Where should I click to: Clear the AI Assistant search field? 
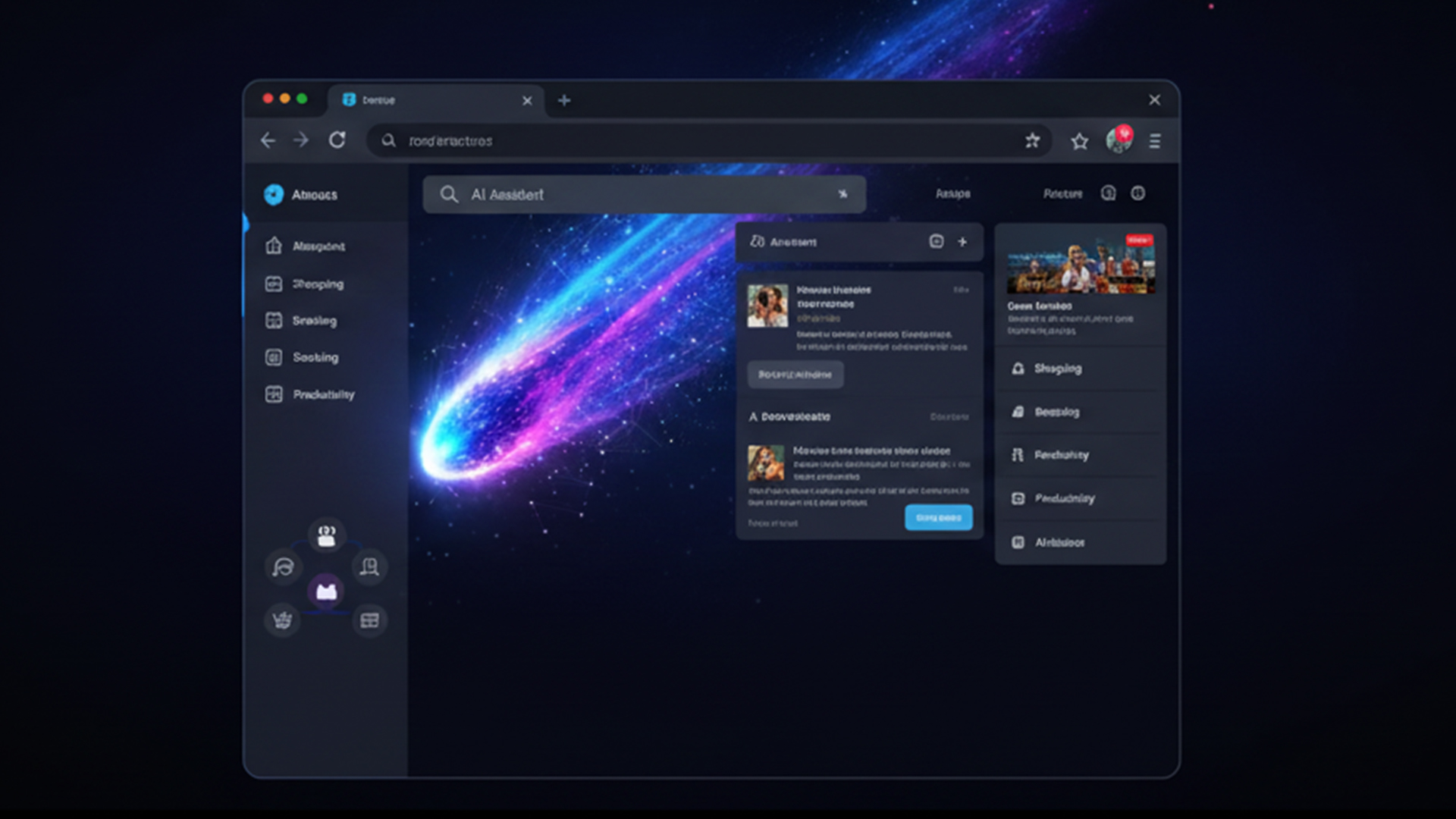click(x=843, y=194)
